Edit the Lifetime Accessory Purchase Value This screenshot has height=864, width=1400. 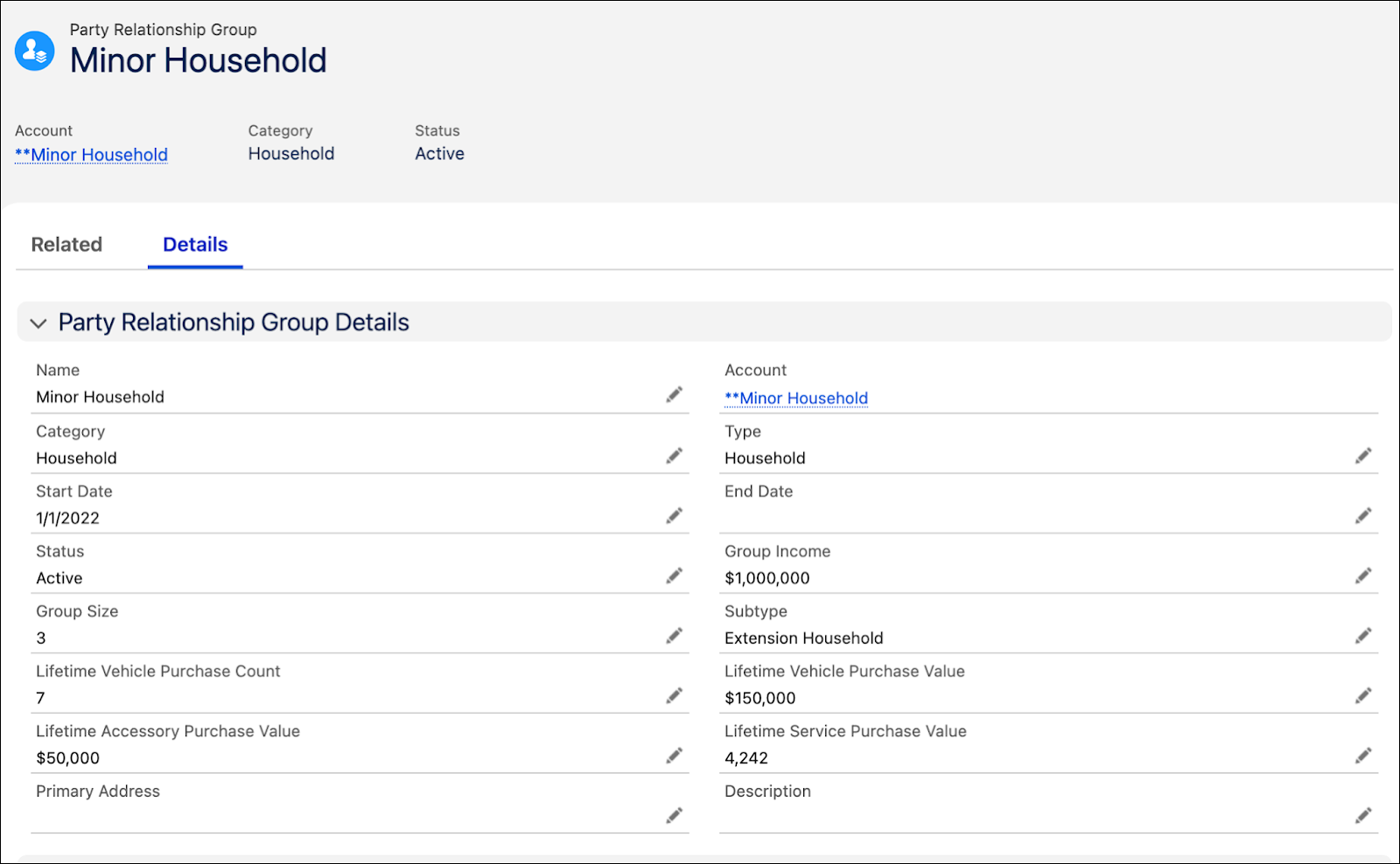tap(674, 755)
